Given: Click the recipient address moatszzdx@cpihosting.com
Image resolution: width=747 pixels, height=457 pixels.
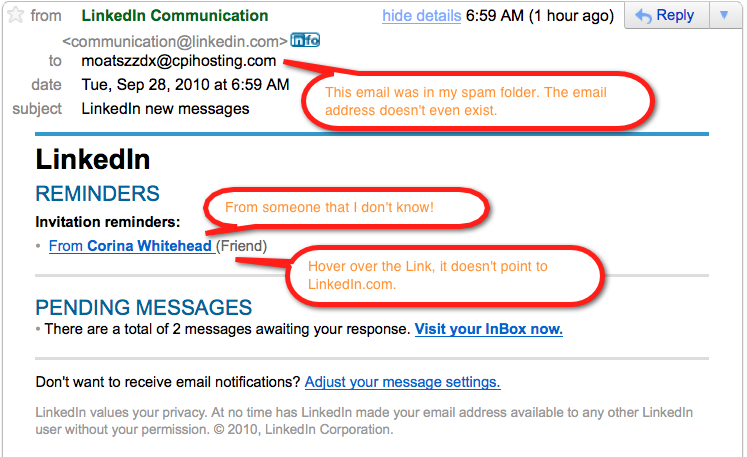Looking at the screenshot, I should tap(179, 61).
